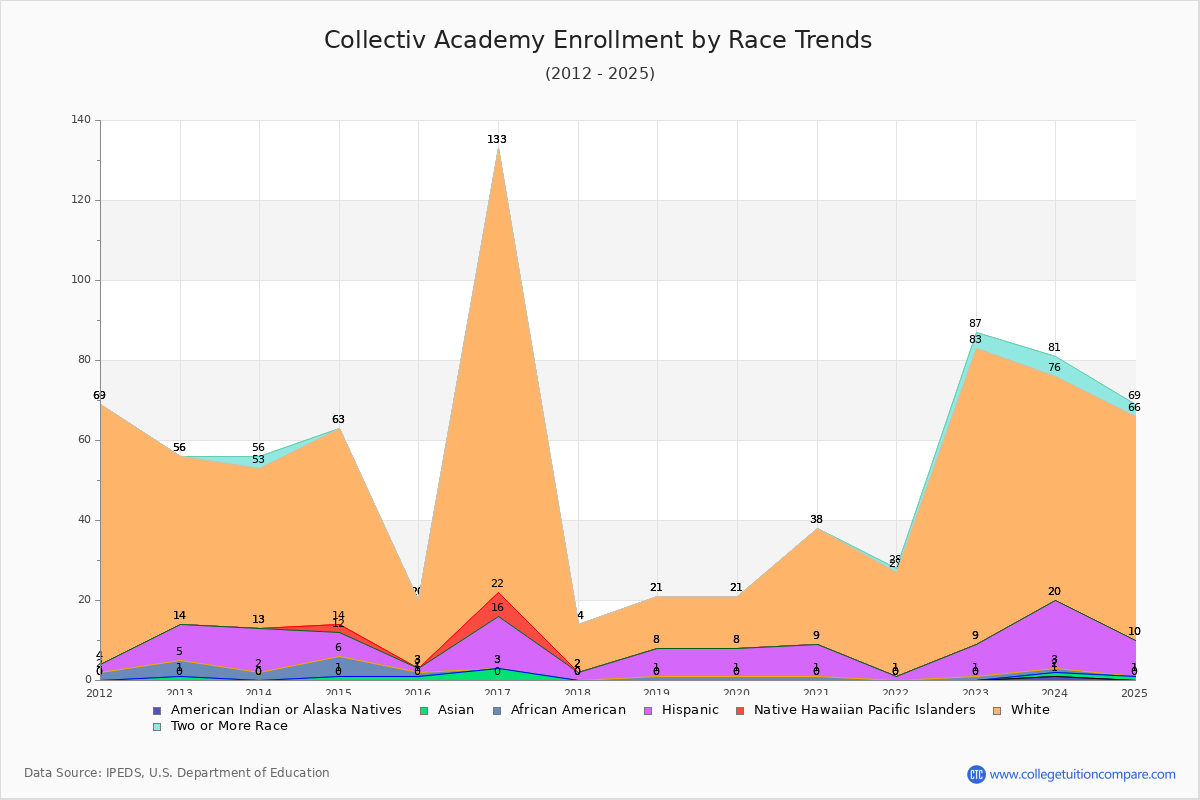1200x800 pixels.
Task: Toggle the American Indian or Alaska Natives legend entry
Action: (276, 710)
